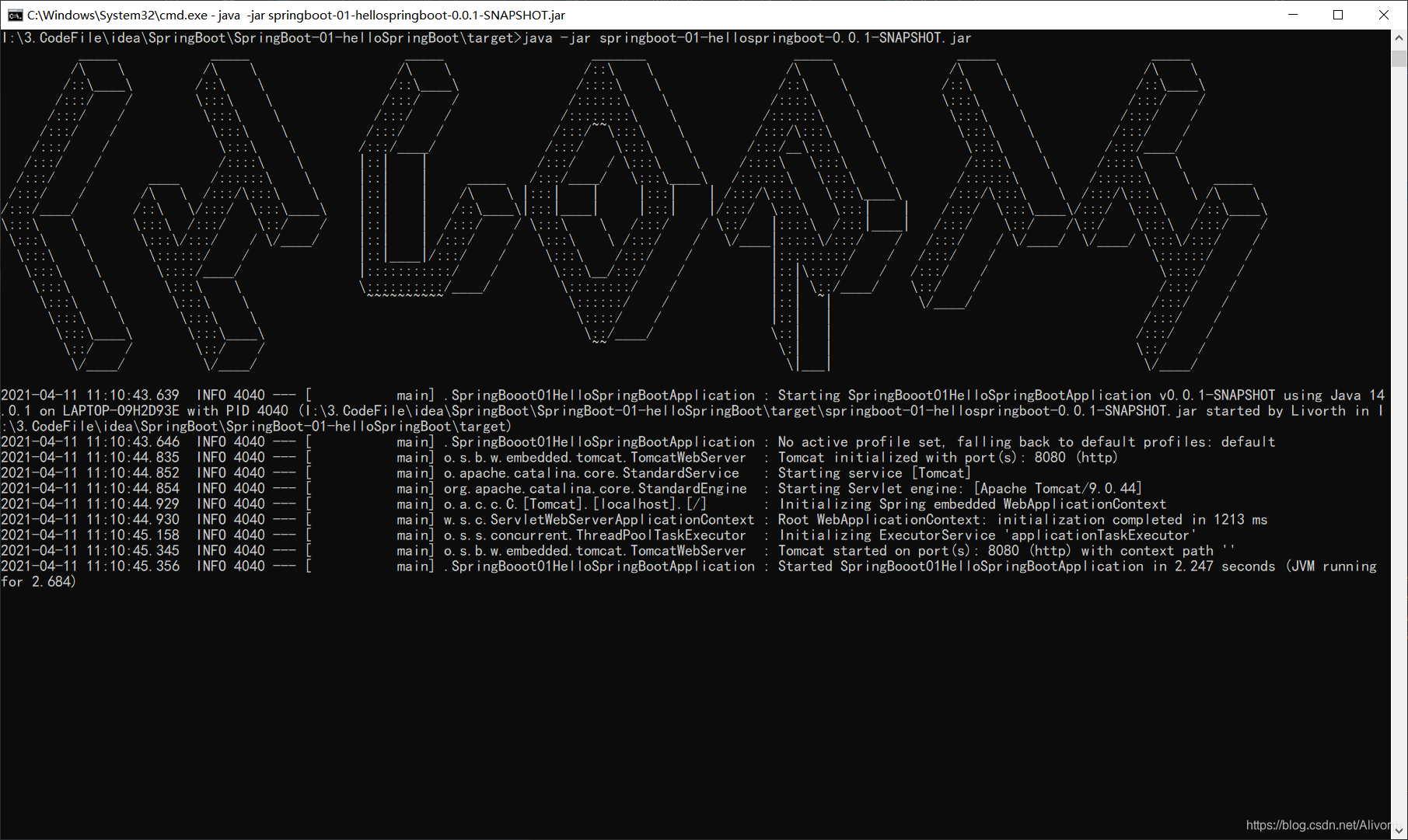Click the cmd window title text
This screenshot has width=1408, height=840.
pos(296,15)
